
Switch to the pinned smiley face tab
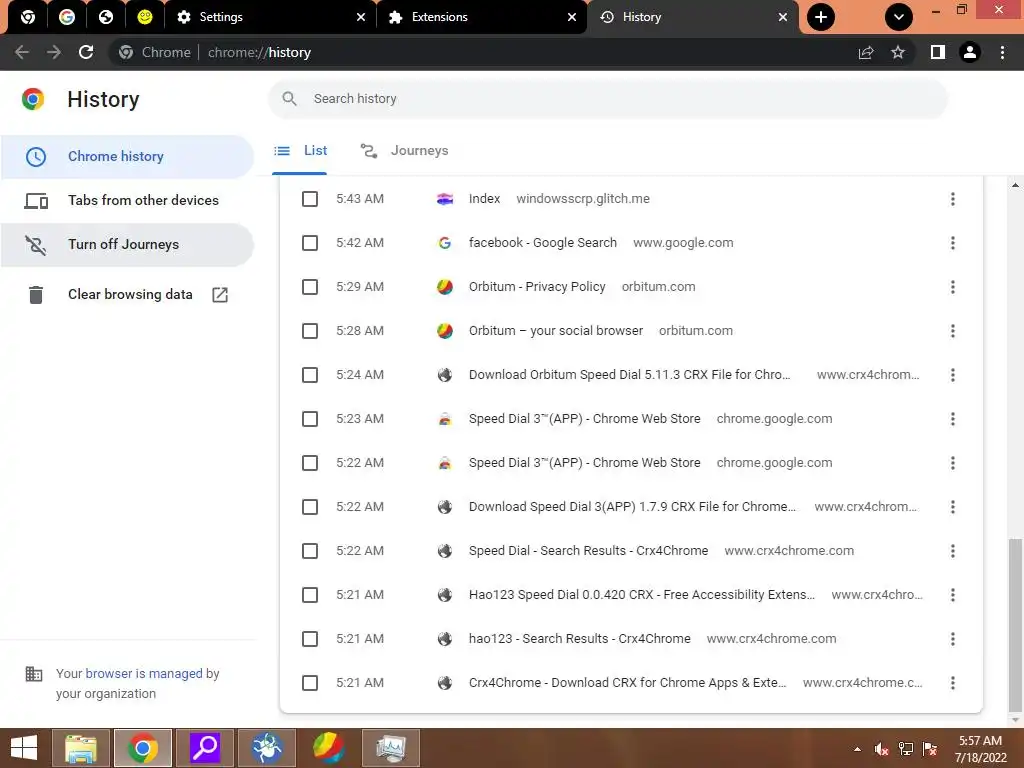point(145,17)
